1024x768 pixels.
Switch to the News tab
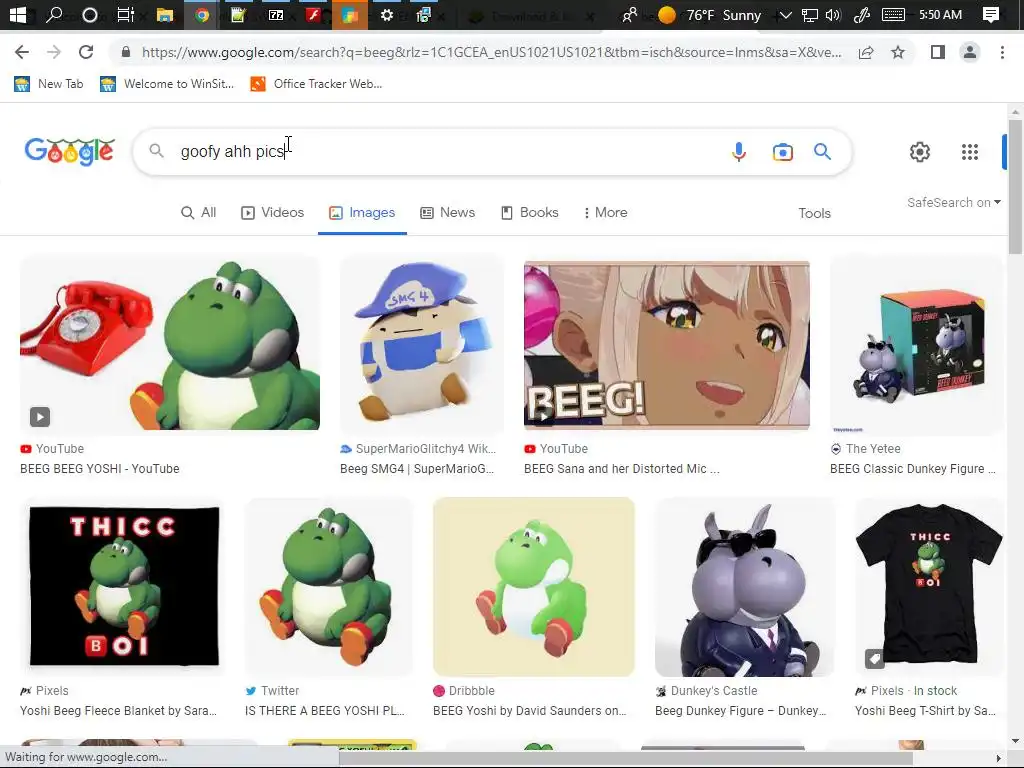tap(448, 212)
